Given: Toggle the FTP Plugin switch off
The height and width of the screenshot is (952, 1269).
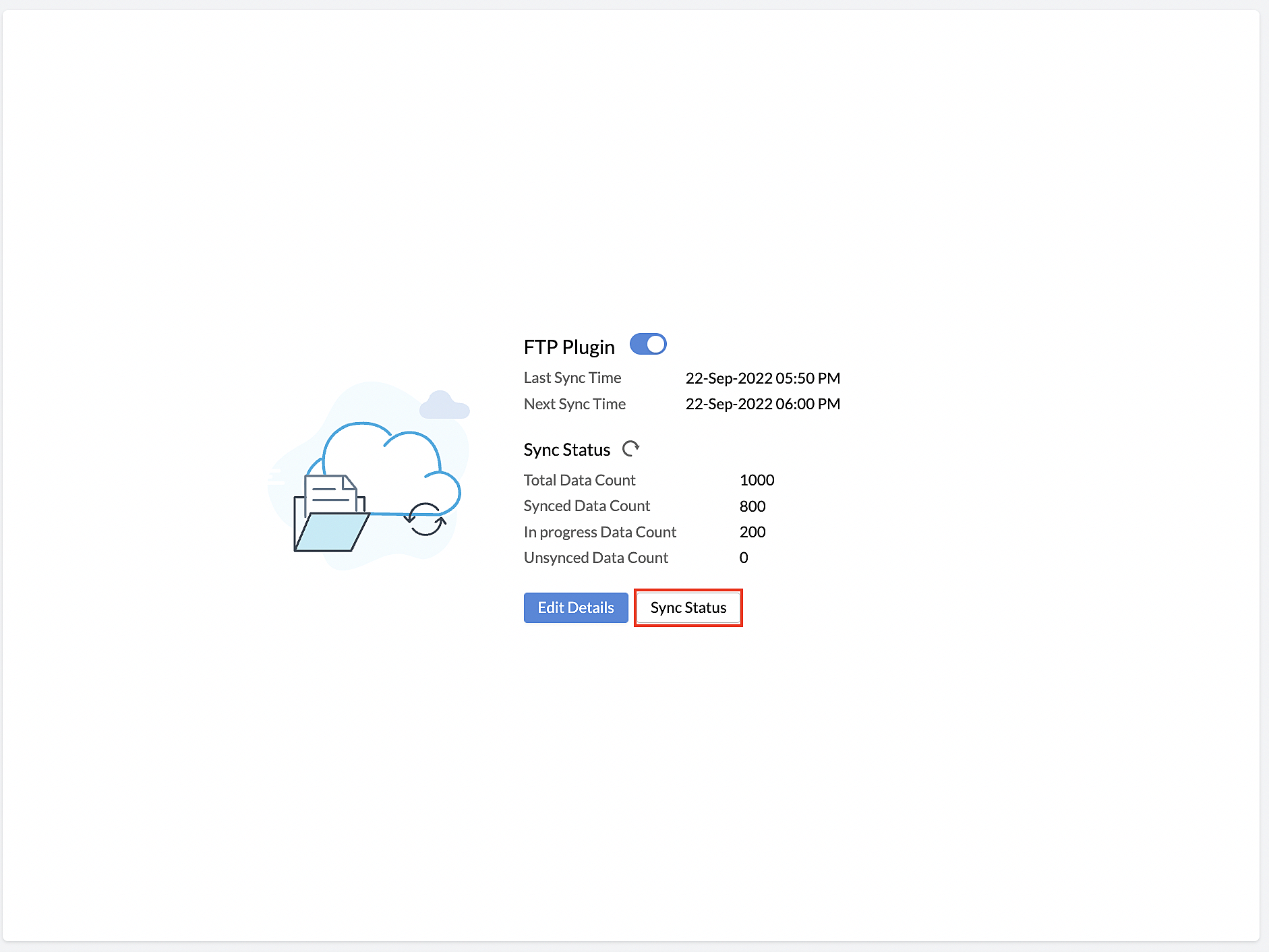Looking at the screenshot, I should point(648,344).
